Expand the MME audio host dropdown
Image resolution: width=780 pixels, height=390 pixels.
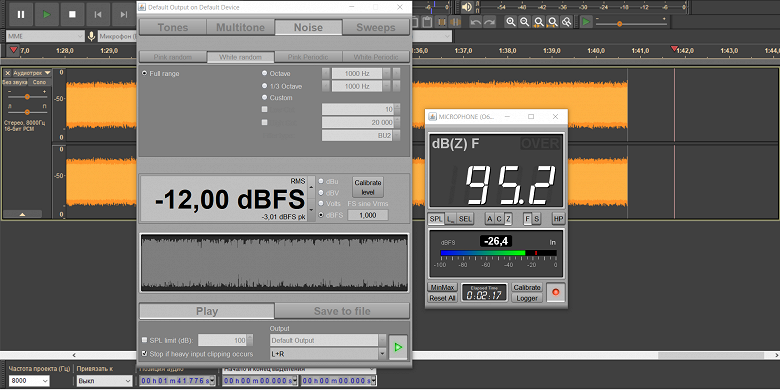click(45, 36)
